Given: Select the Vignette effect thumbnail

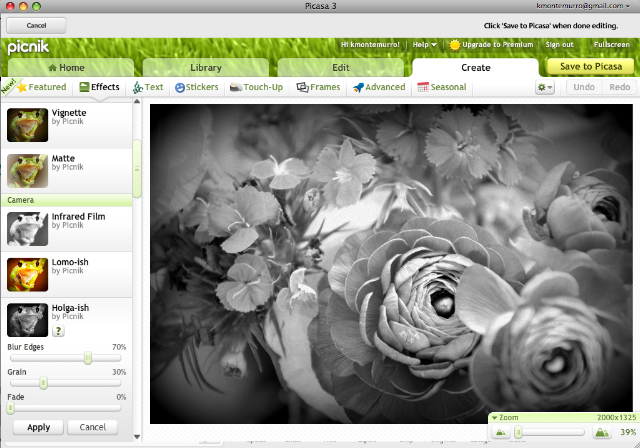Looking at the screenshot, I should click(27, 125).
